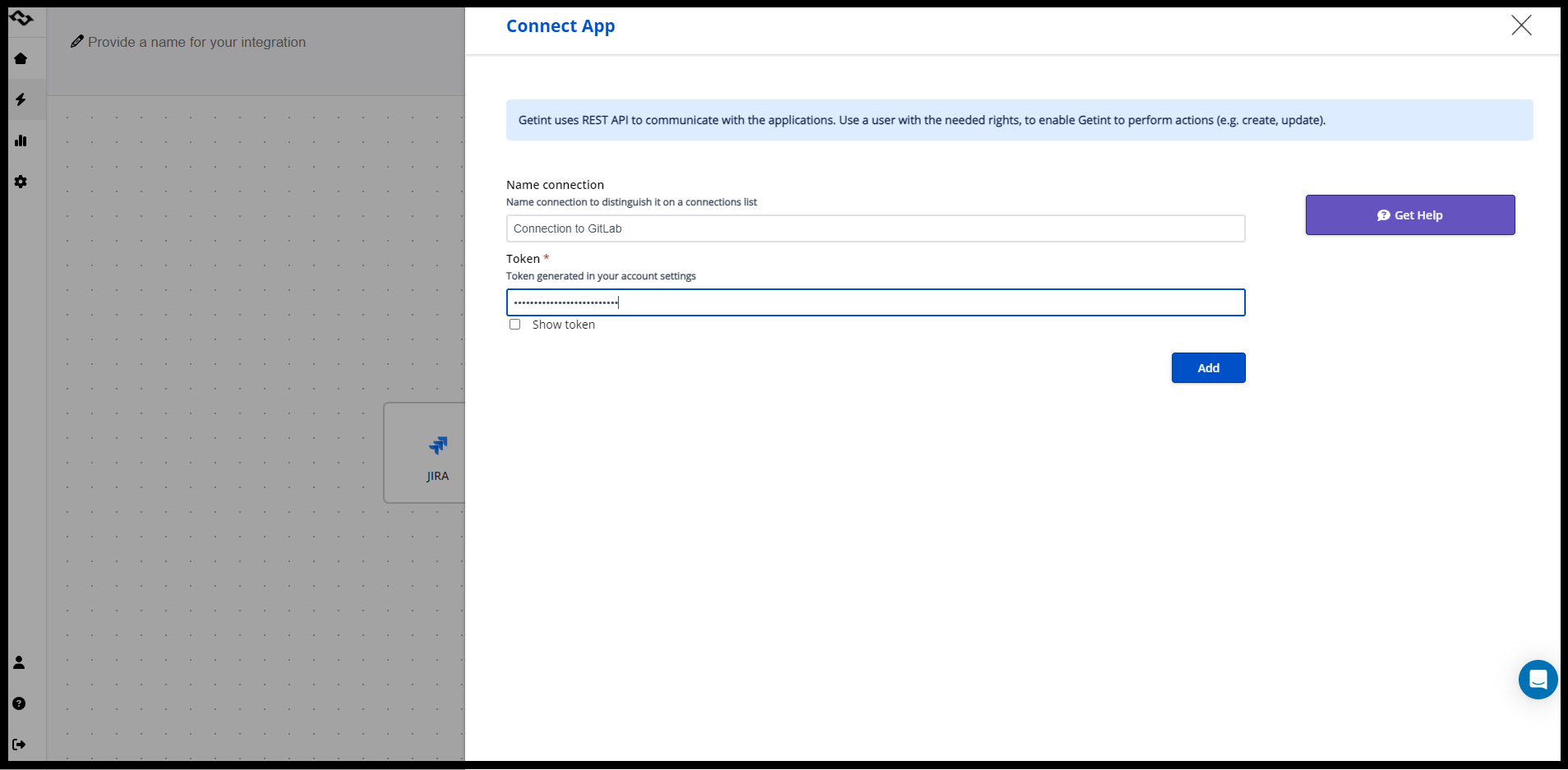Log out using the sign-out icon
The height and width of the screenshot is (770, 1568).
[x=19, y=745]
